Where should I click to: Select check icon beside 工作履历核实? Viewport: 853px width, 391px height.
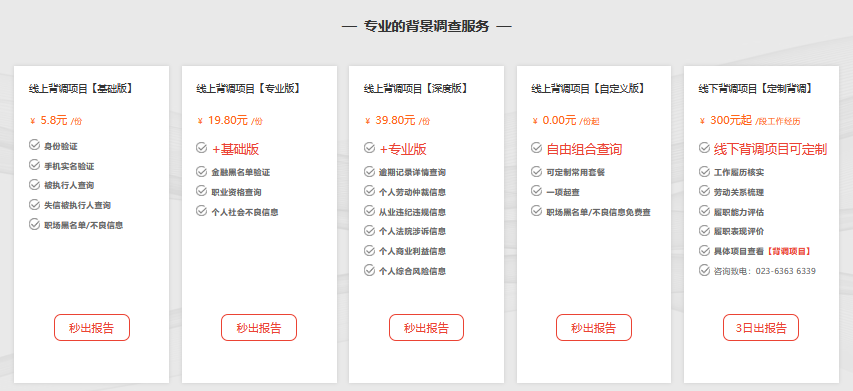click(x=704, y=171)
